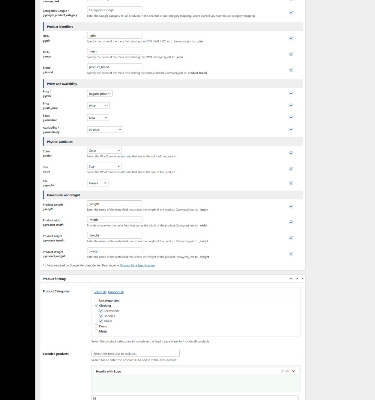The image size is (375, 400).
Task: Click the Product width _width field
Action: coord(115,219)
